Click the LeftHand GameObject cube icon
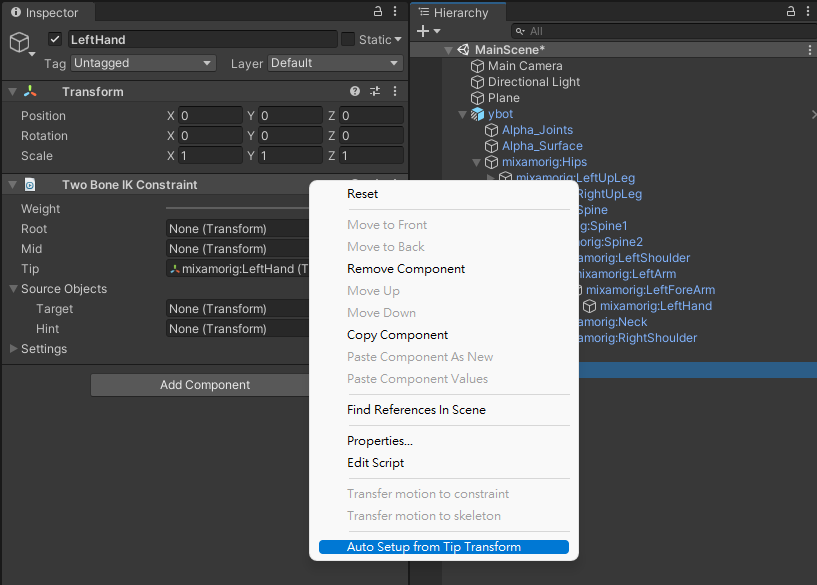Image resolution: width=817 pixels, height=585 pixels. point(20,42)
